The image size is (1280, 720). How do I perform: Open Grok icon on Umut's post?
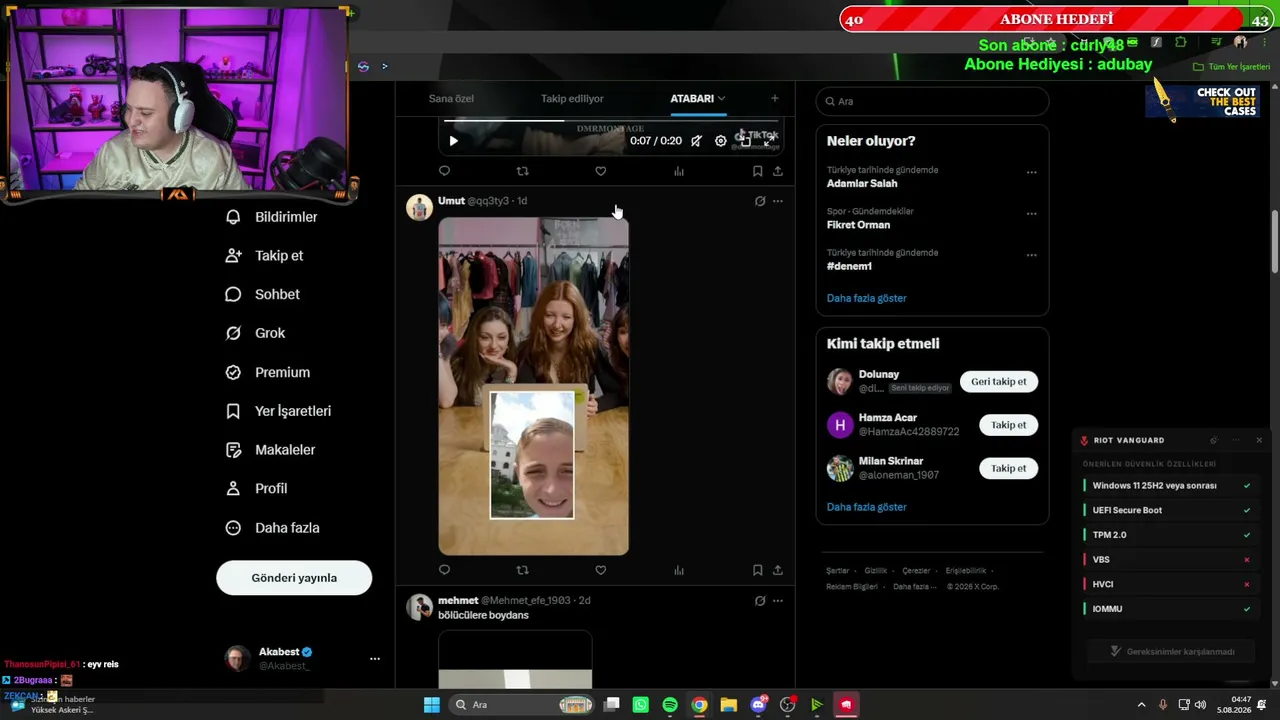(x=760, y=201)
